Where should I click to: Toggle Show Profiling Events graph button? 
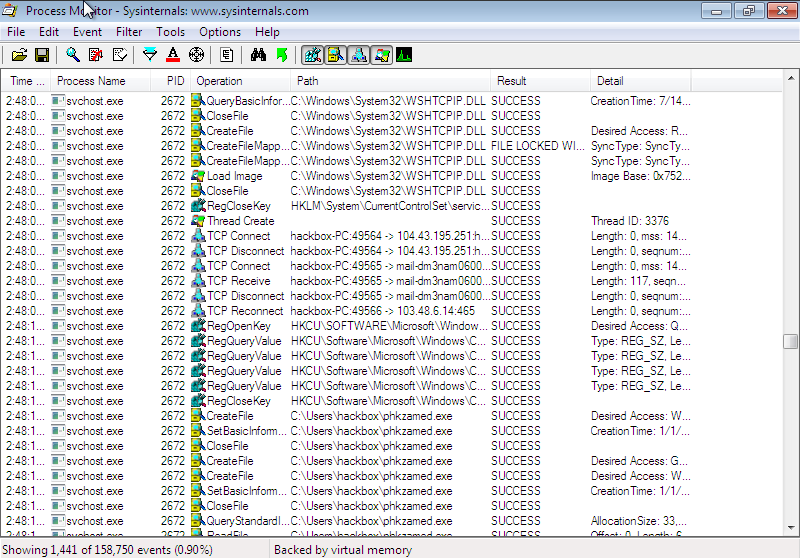[x=404, y=55]
